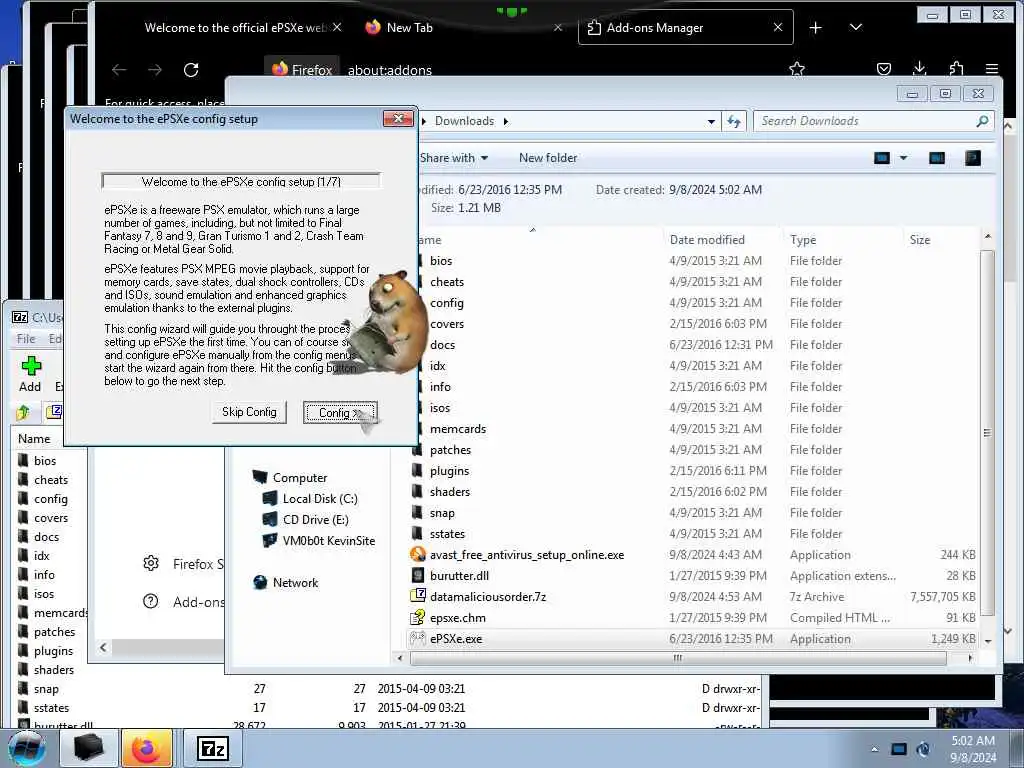Open Firefox extensions icon

[x=956, y=69]
